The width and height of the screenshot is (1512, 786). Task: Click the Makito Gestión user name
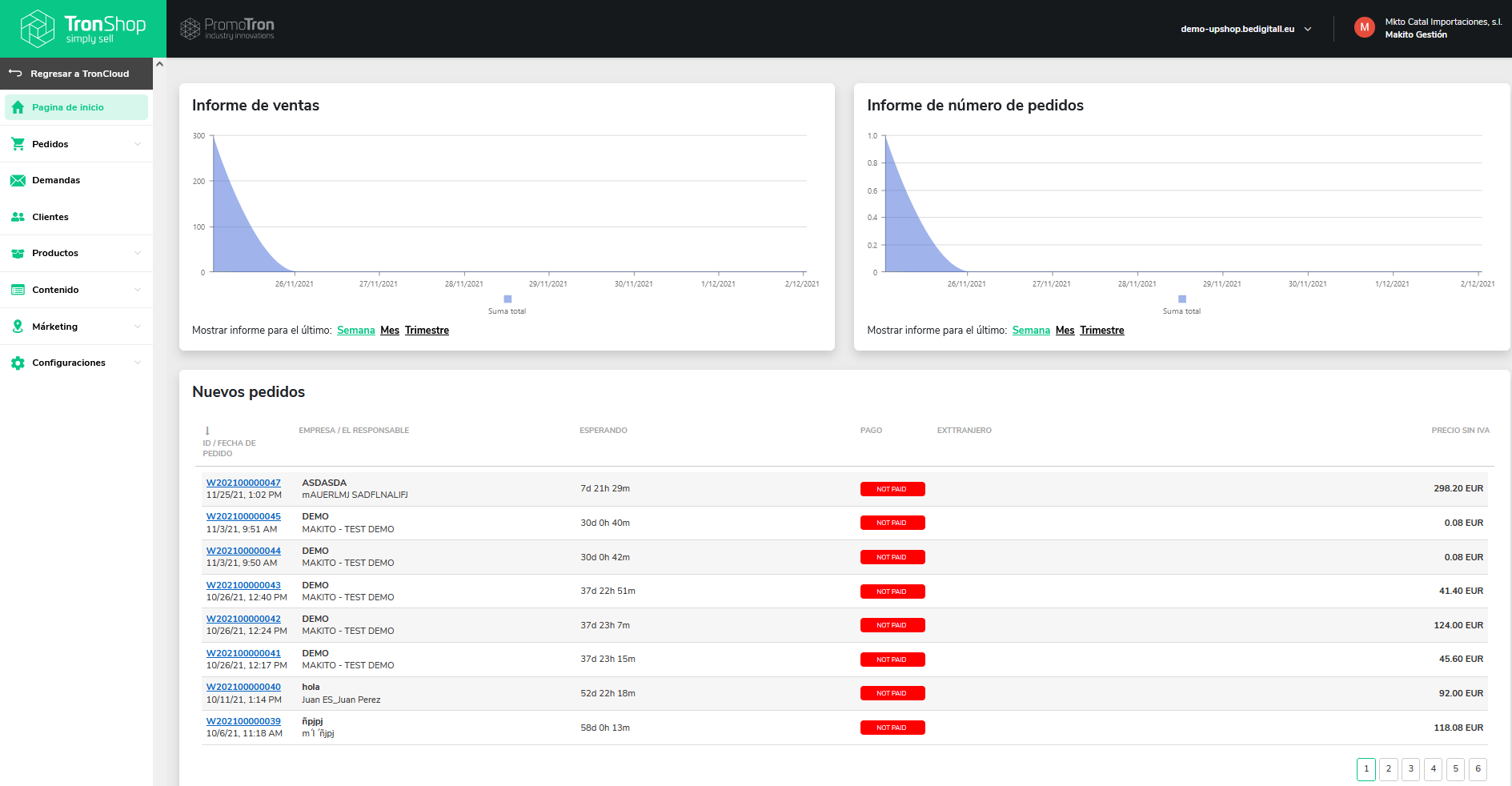click(x=1416, y=34)
